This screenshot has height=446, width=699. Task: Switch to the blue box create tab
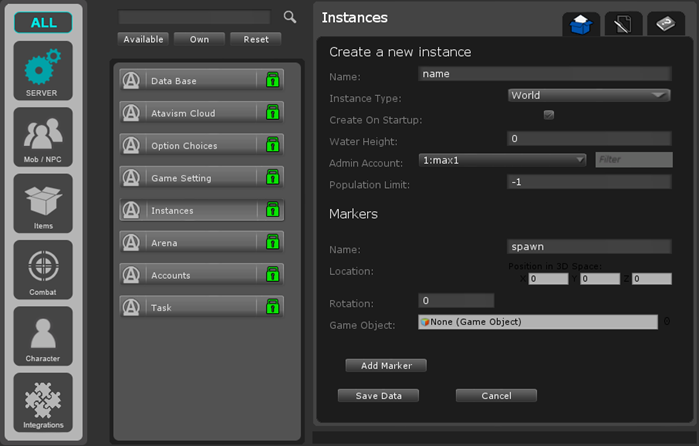(x=581, y=25)
